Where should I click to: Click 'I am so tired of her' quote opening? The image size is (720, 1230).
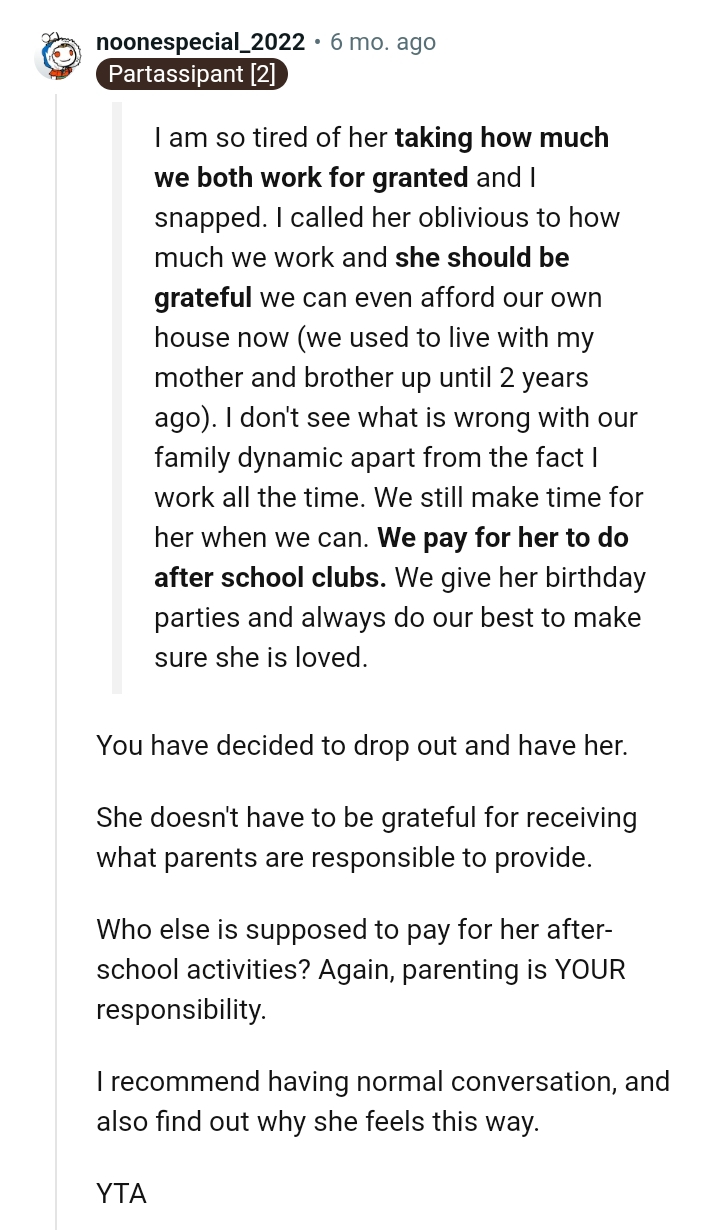click(270, 137)
